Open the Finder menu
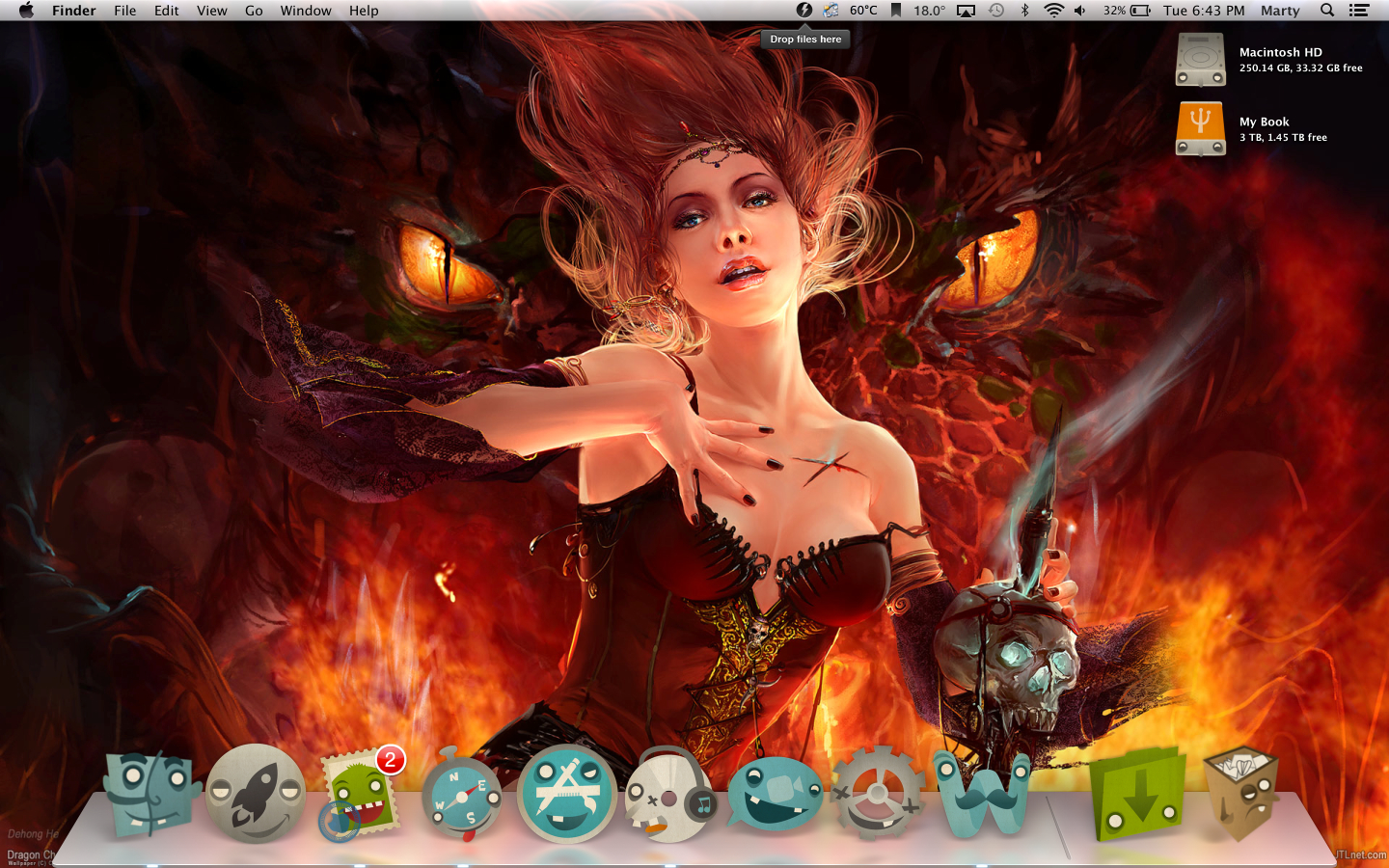The height and width of the screenshot is (868, 1389). (x=73, y=11)
